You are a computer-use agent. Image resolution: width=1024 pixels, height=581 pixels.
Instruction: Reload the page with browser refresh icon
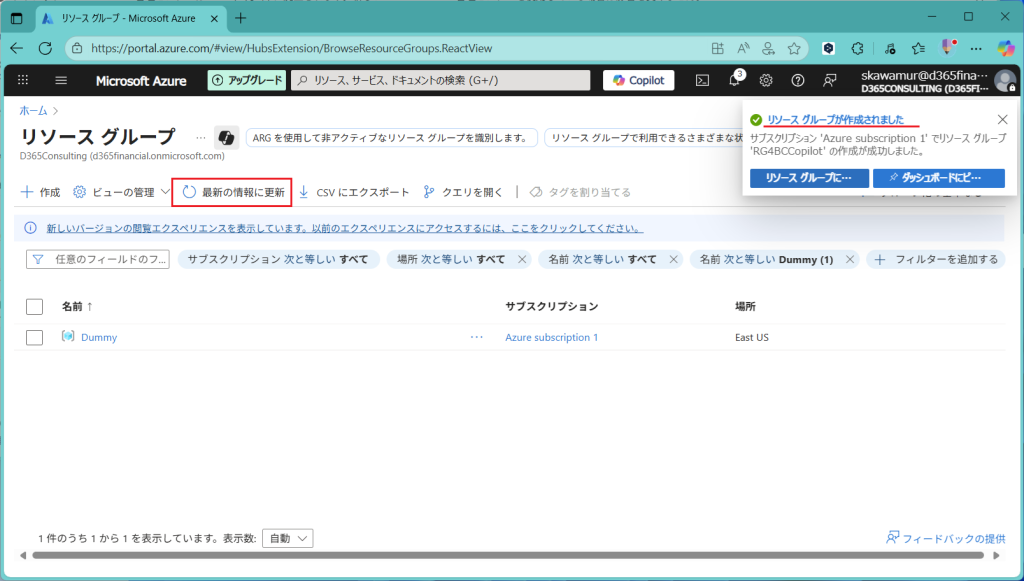tap(45, 48)
